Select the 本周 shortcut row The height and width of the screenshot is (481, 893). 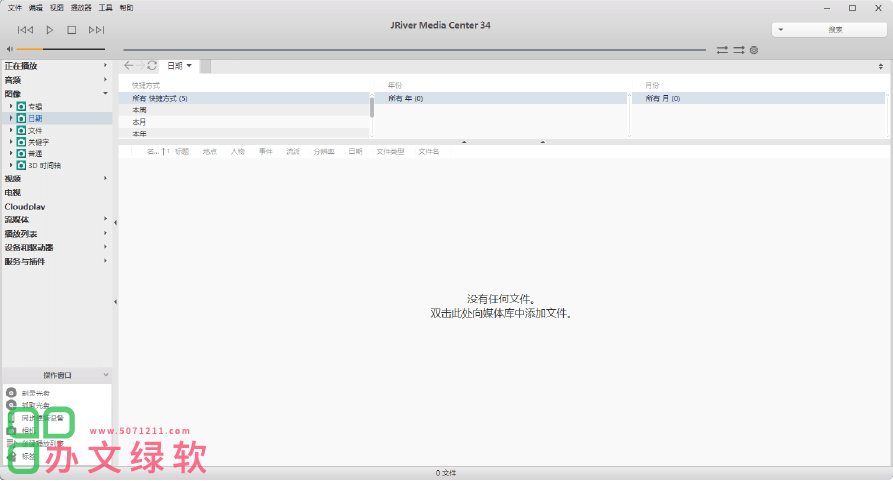(244, 110)
